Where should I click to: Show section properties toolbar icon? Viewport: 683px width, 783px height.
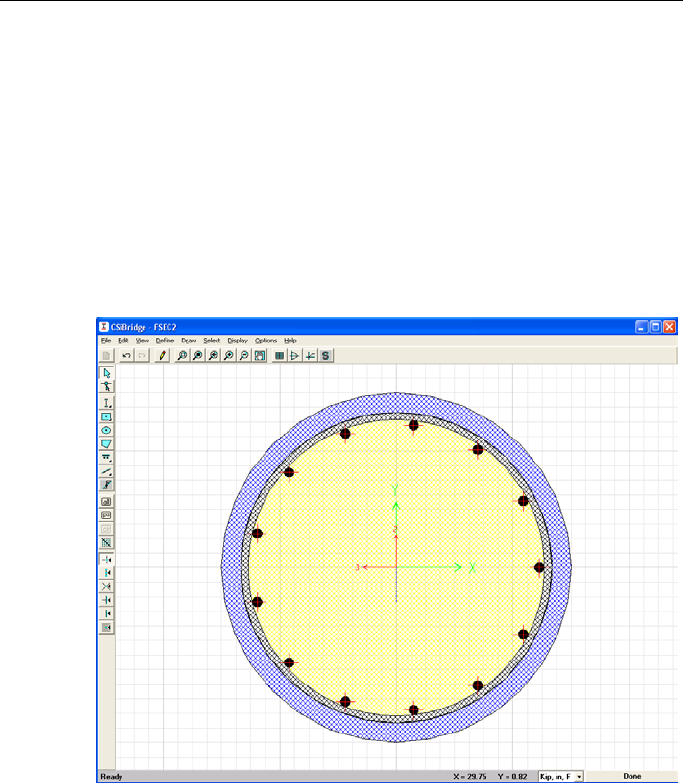pyautogui.click(x=280, y=356)
